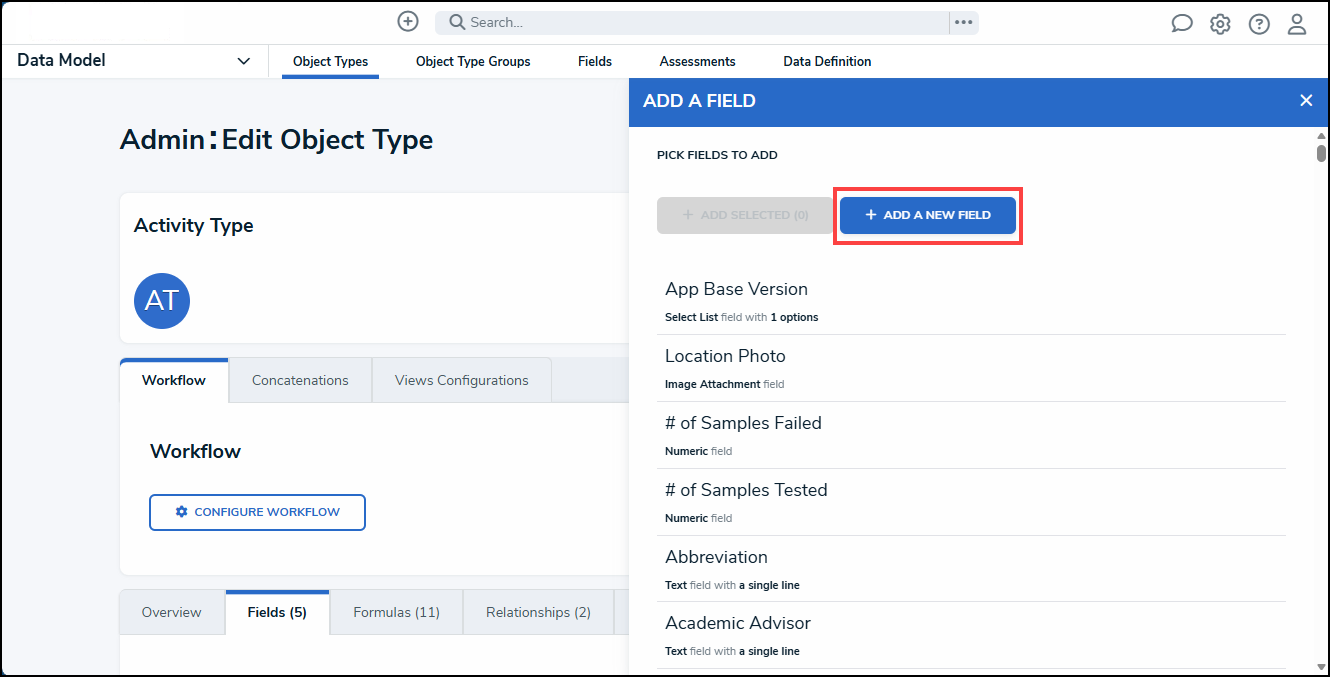
Task: Select the Fields (5) tab
Action: pyautogui.click(x=277, y=612)
